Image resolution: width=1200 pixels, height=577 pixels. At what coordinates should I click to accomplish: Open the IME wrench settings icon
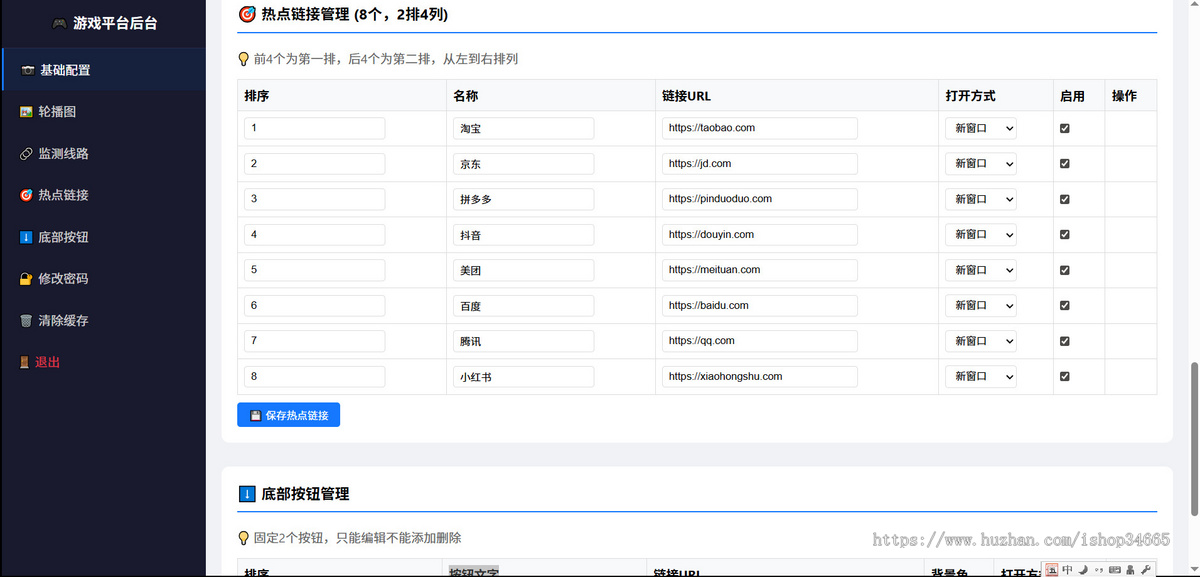[x=1146, y=569]
